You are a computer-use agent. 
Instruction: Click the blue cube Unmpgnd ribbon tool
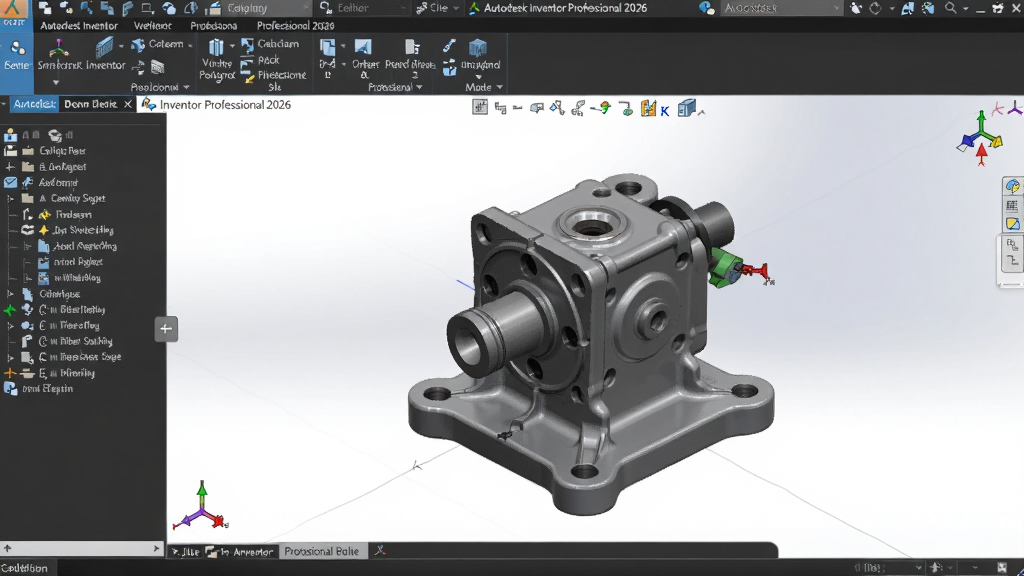(479, 54)
